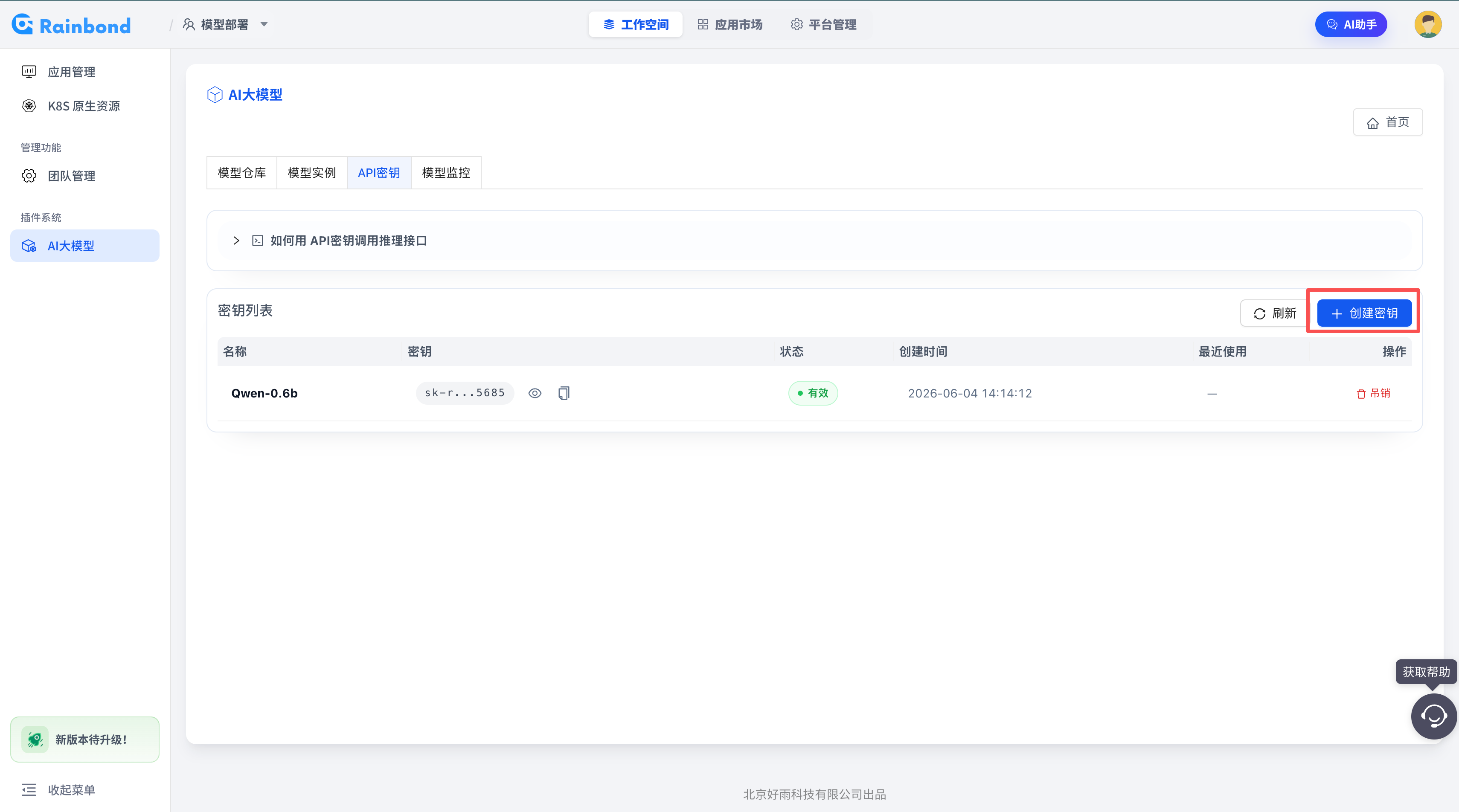Click the 北京好雨科技有限公司出品 footer text
This screenshot has height=812, width=1459.
[x=814, y=794]
